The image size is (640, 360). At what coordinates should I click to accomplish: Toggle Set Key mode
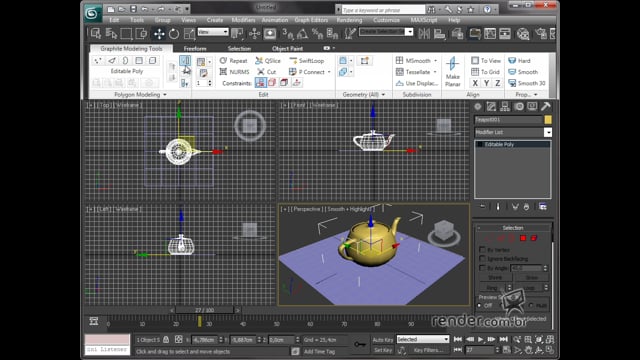[x=383, y=350]
